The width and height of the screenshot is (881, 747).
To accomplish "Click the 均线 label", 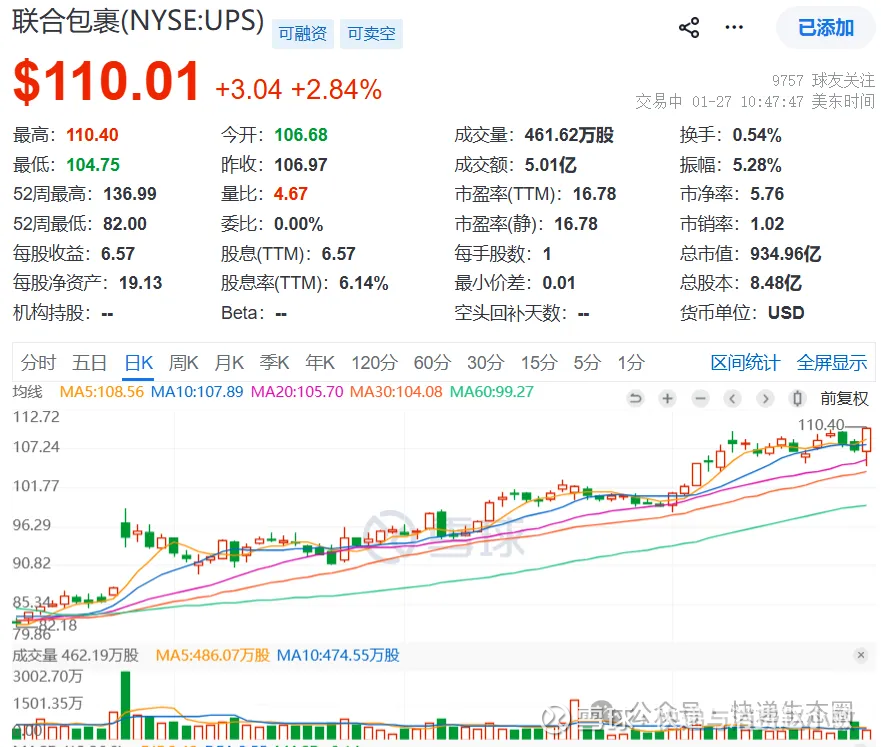I will (x=28, y=392).
